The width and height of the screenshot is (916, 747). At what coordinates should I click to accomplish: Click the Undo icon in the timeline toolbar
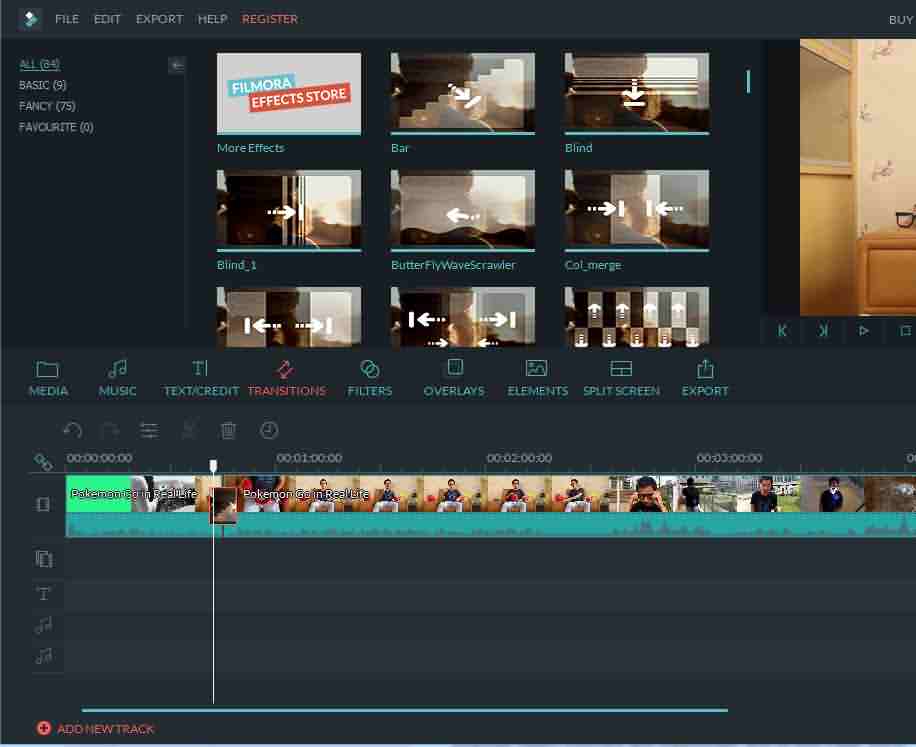(72, 430)
